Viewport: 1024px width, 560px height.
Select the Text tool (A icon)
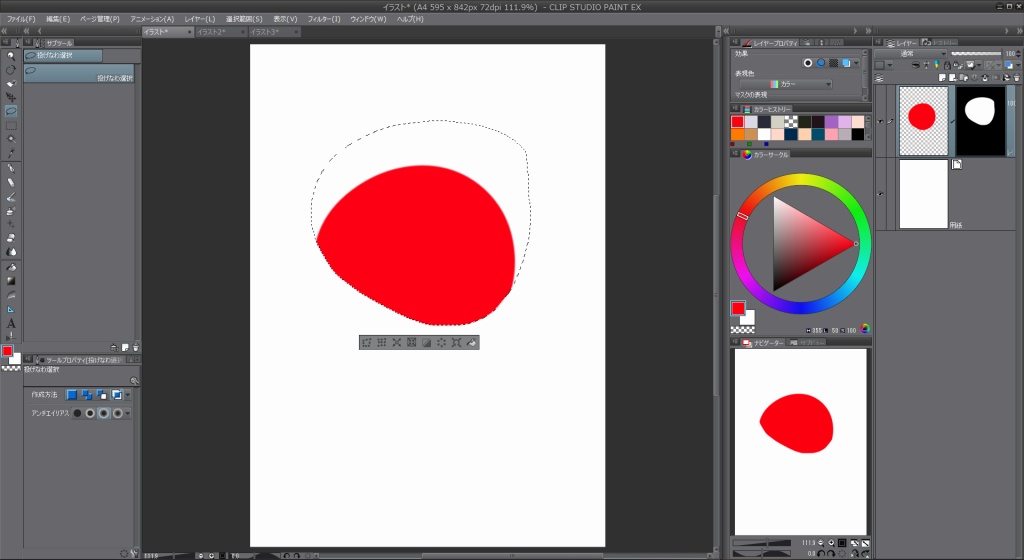point(11,323)
